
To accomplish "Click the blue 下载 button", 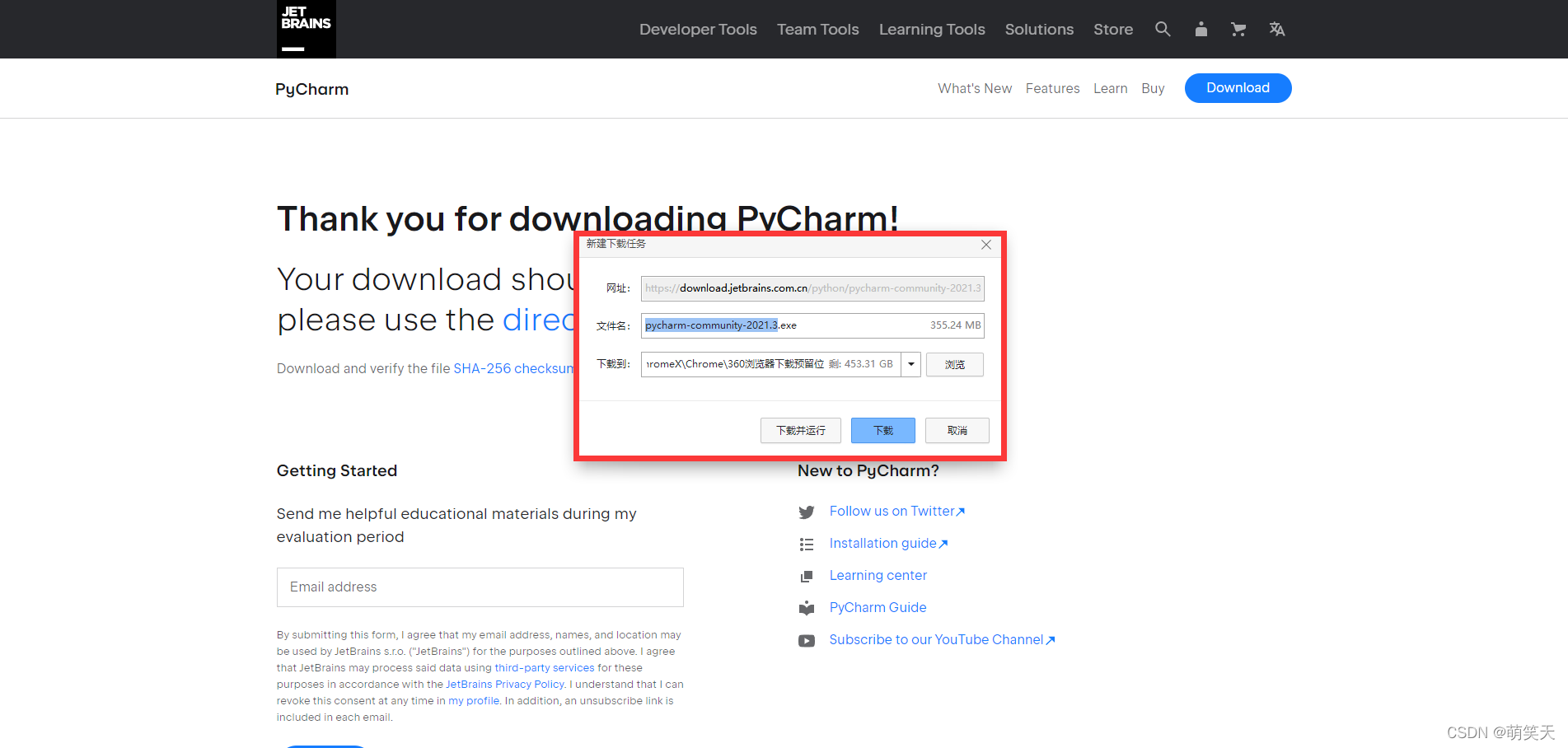I will (882, 431).
